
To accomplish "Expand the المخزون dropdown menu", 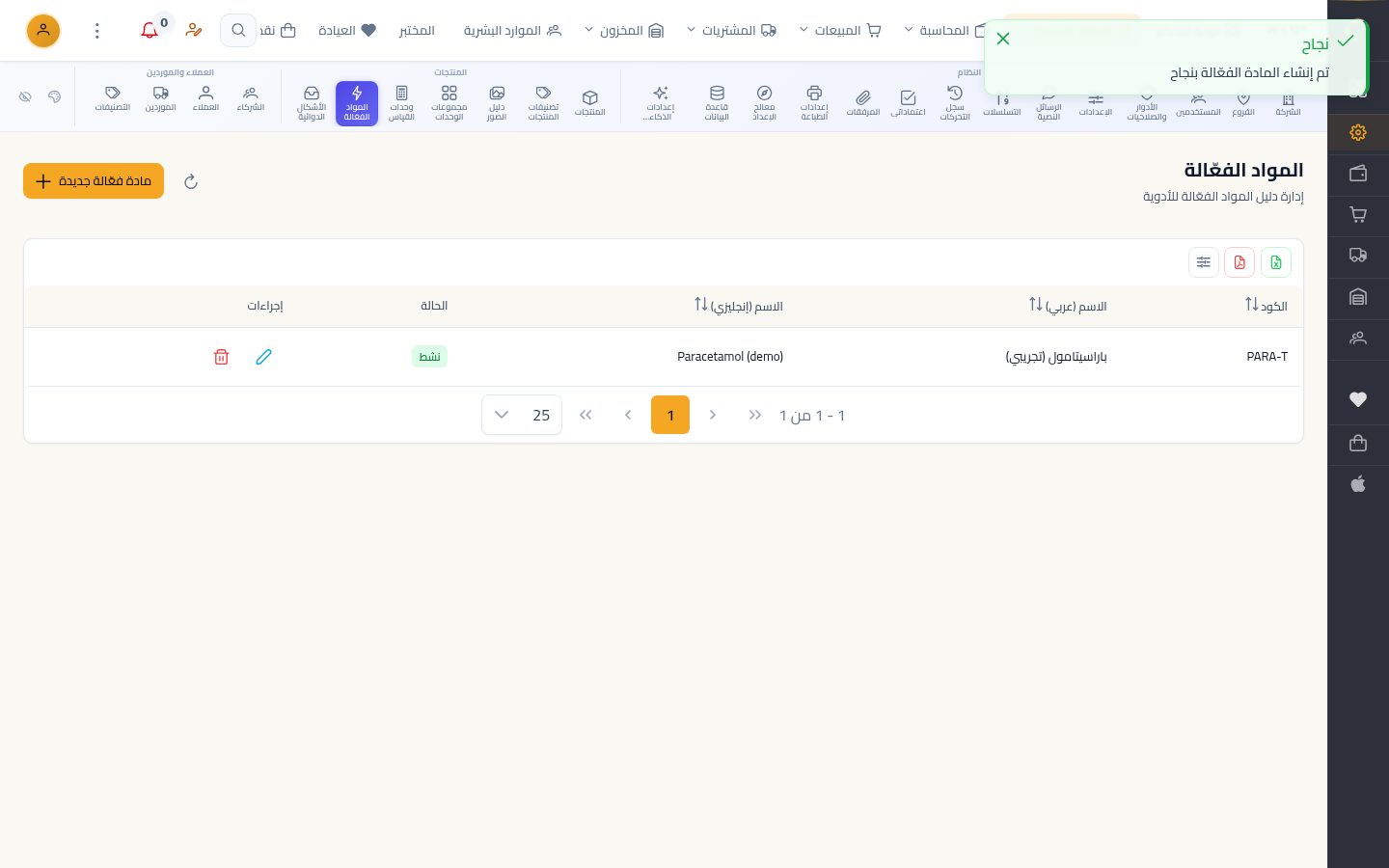I will pyautogui.click(x=624, y=31).
